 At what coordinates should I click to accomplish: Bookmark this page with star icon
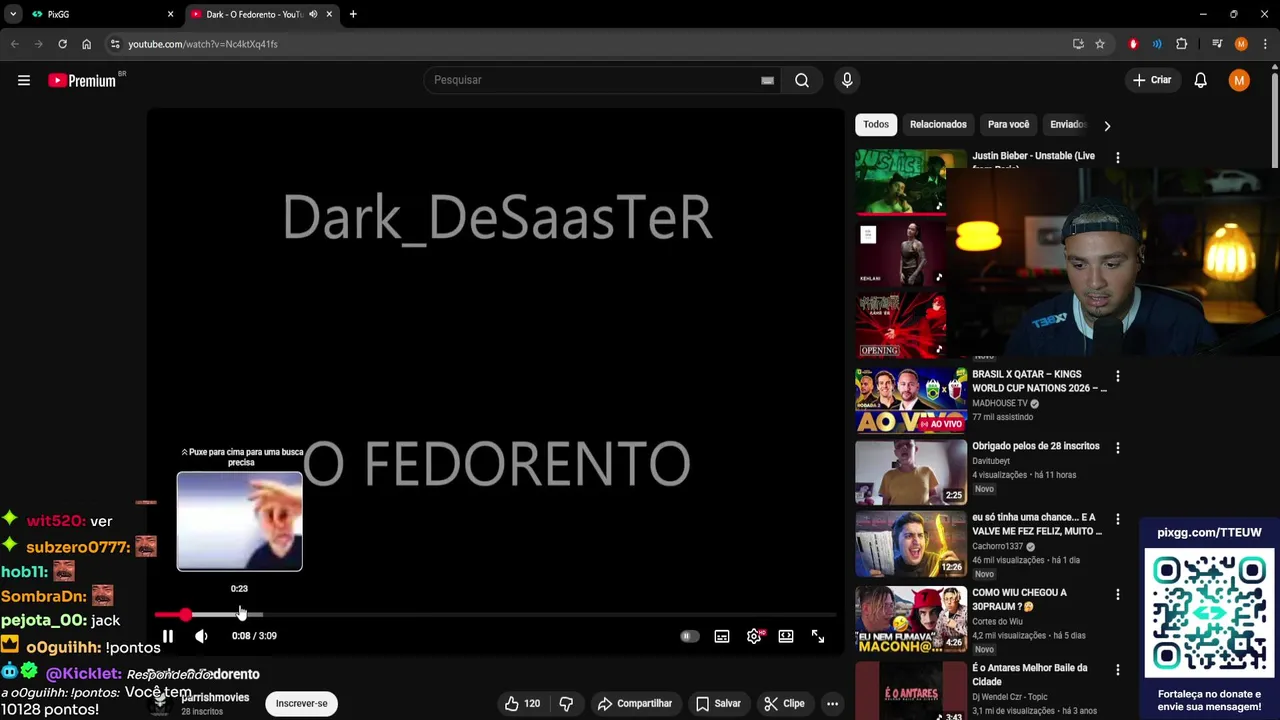(x=1100, y=44)
